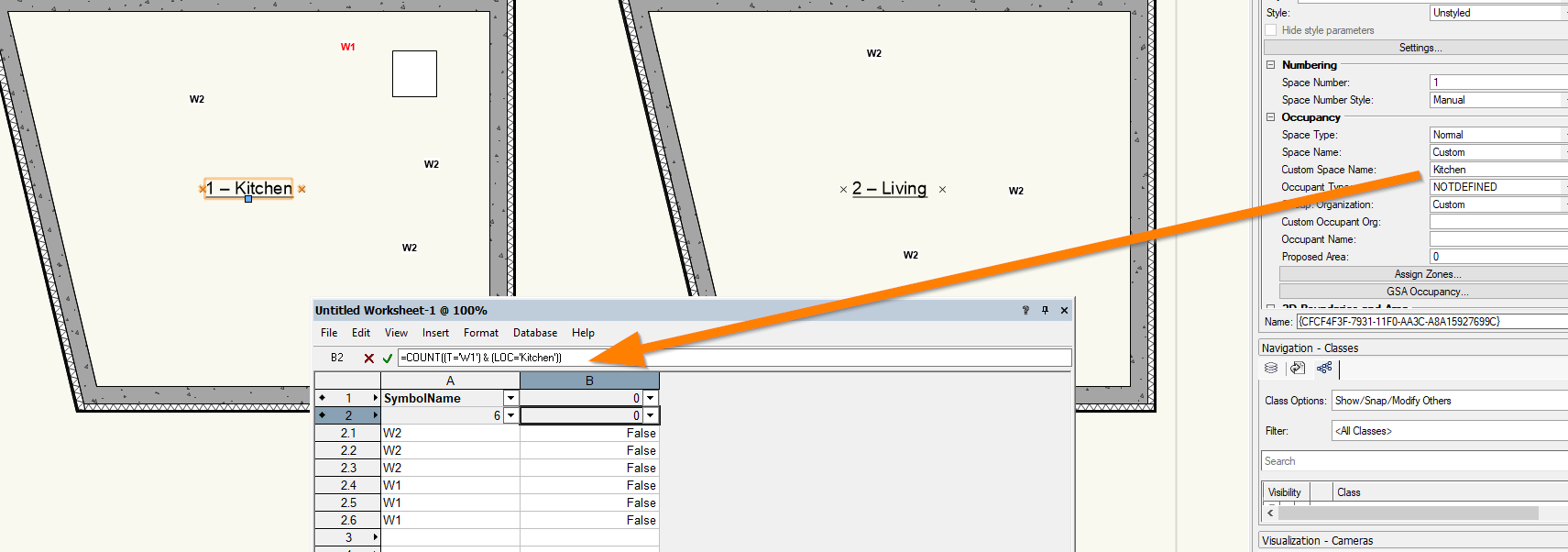
Task: Open the worksheet Format menu
Action: pyautogui.click(x=480, y=333)
